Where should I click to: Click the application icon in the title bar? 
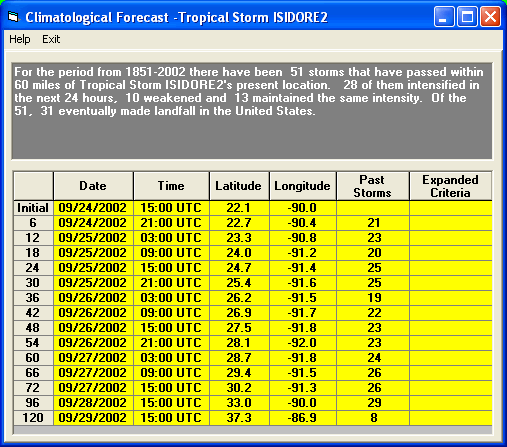[13, 17]
